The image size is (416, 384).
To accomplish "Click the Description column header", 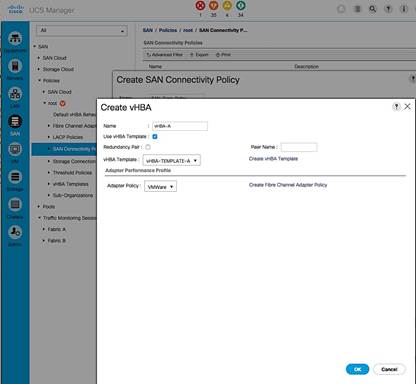I will 306,67.
